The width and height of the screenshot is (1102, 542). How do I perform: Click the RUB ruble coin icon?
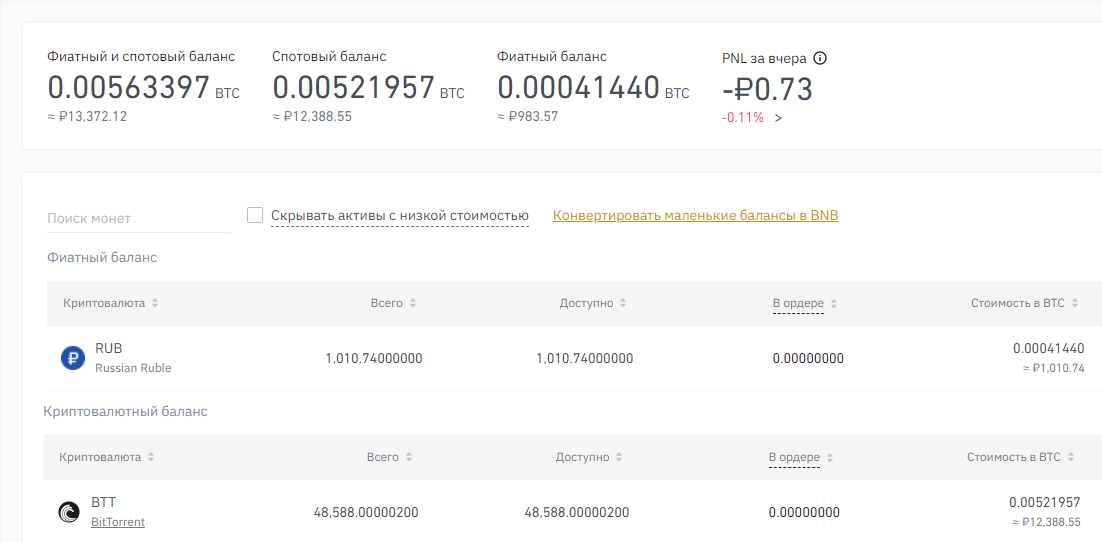(x=72, y=358)
